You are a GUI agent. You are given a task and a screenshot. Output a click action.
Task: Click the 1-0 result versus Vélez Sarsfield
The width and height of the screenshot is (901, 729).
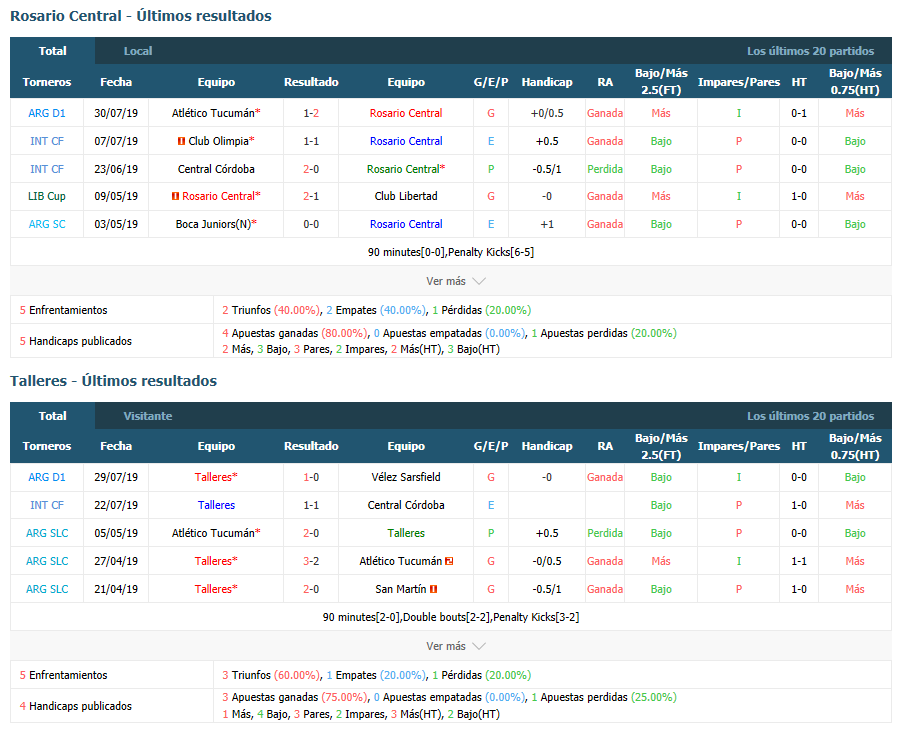click(x=311, y=477)
